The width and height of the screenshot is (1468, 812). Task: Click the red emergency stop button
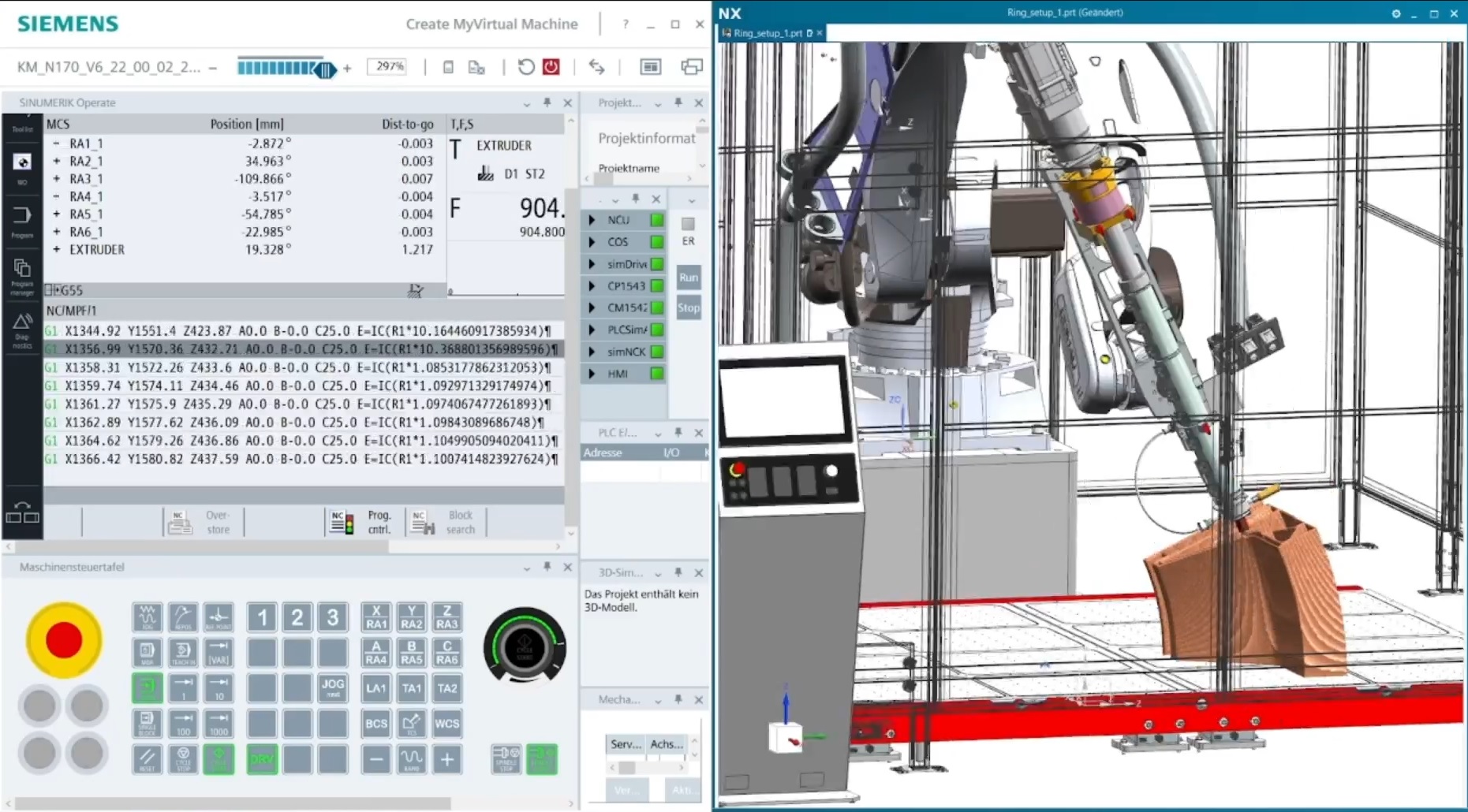64,640
